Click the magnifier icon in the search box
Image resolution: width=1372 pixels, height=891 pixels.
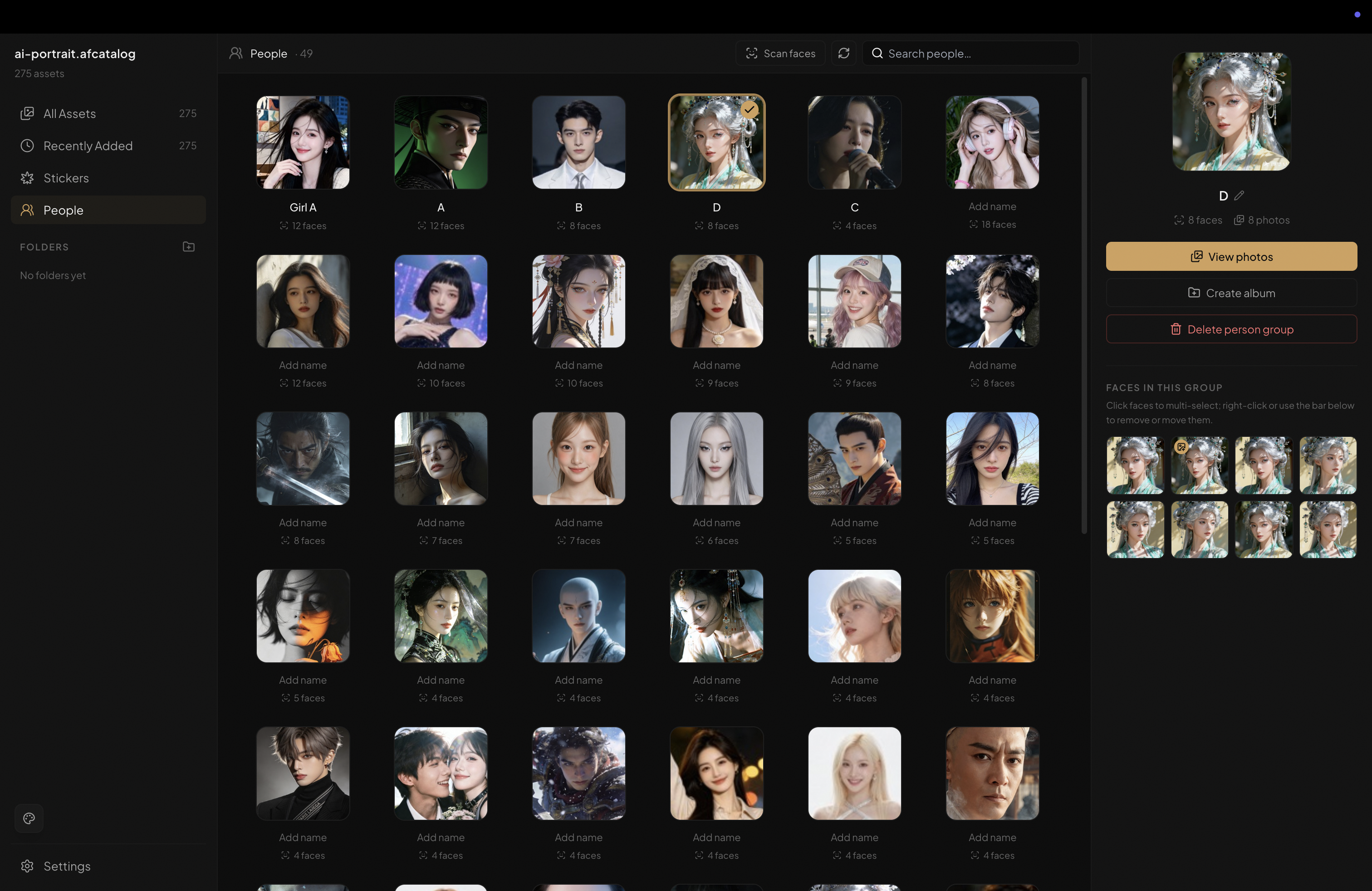877,53
